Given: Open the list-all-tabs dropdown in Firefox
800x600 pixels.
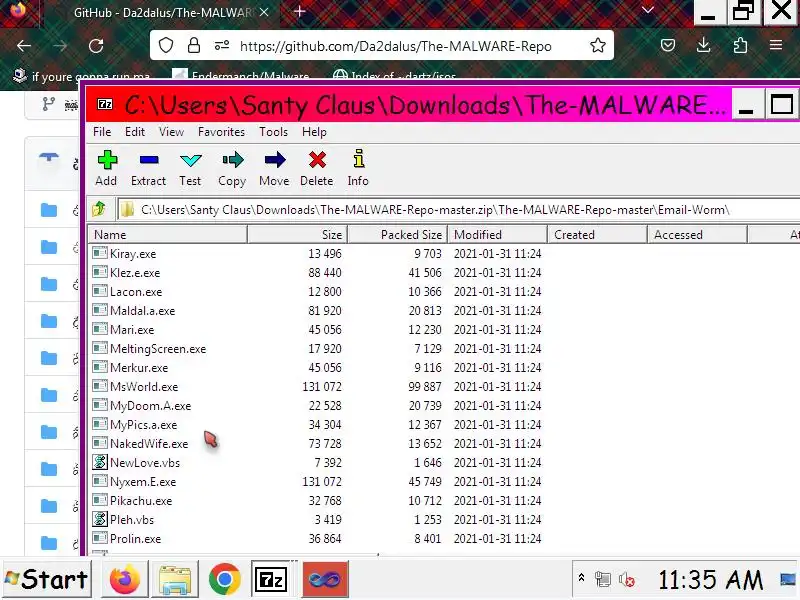Looking at the screenshot, I should pyautogui.click(x=647, y=10).
